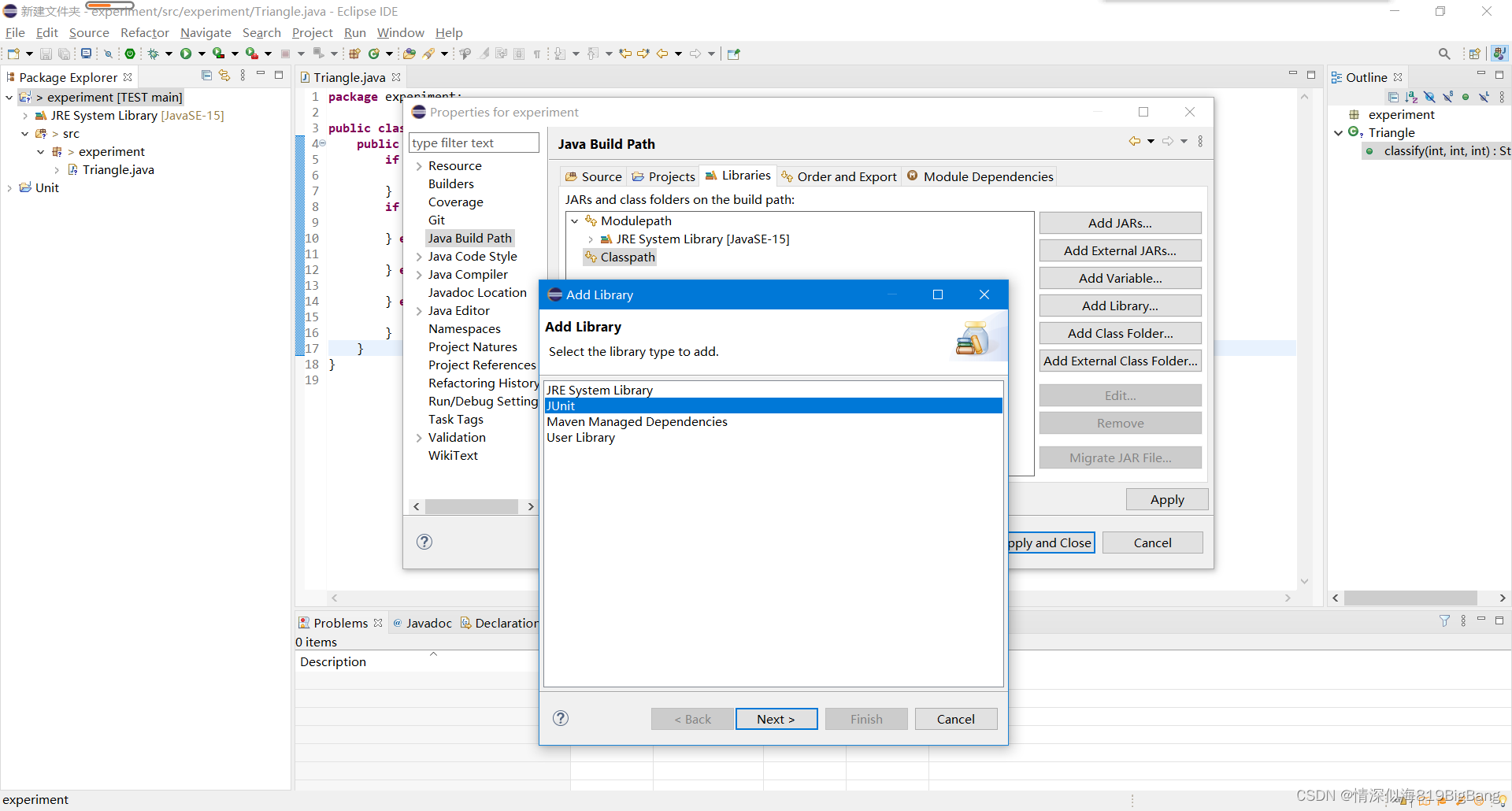The height and width of the screenshot is (811, 1512).
Task: Switch to the Module Dependencies tab
Action: coord(980,176)
